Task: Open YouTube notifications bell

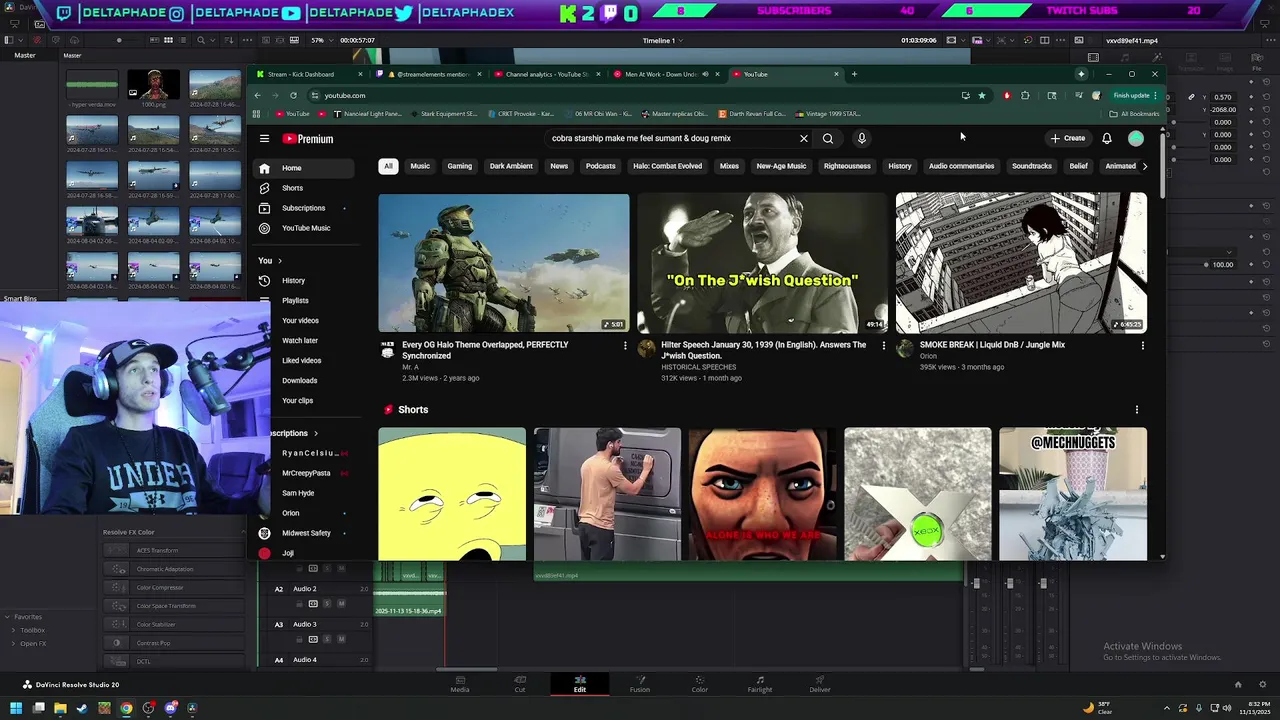Action: [x=1106, y=138]
